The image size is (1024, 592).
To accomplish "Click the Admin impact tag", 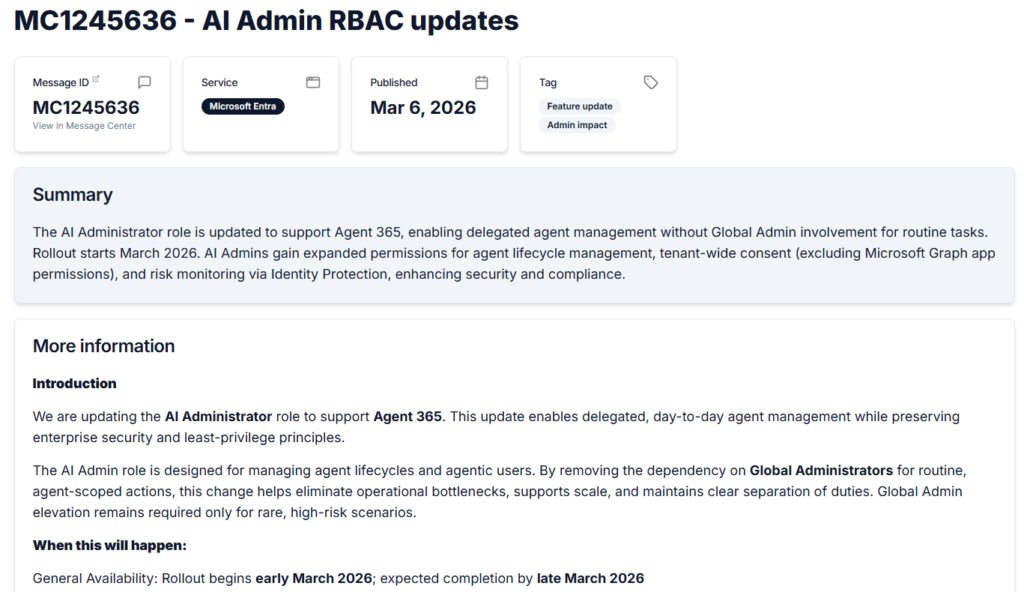I will [x=577, y=125].
